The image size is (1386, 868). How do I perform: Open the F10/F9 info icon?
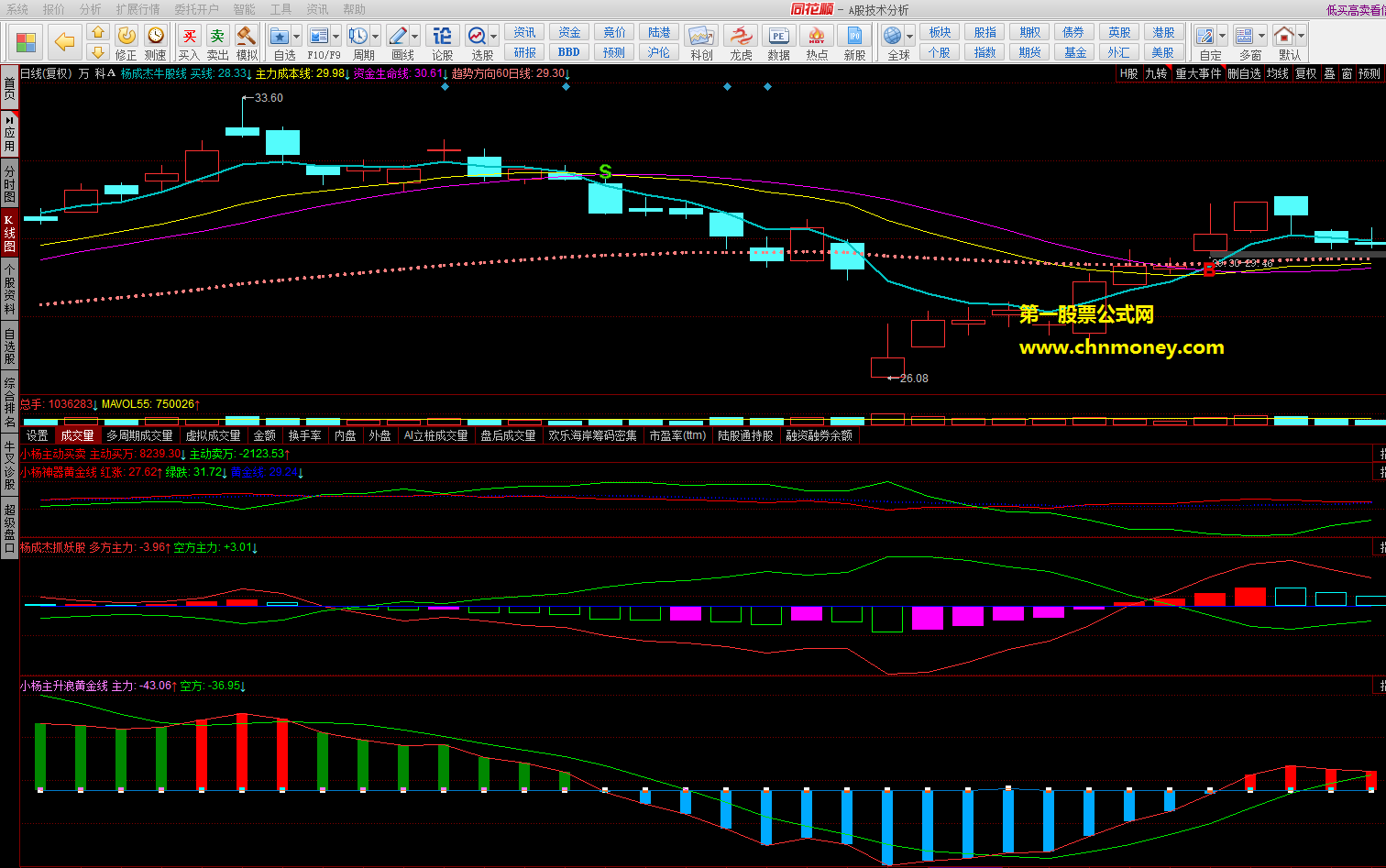(x=319, y=35)
